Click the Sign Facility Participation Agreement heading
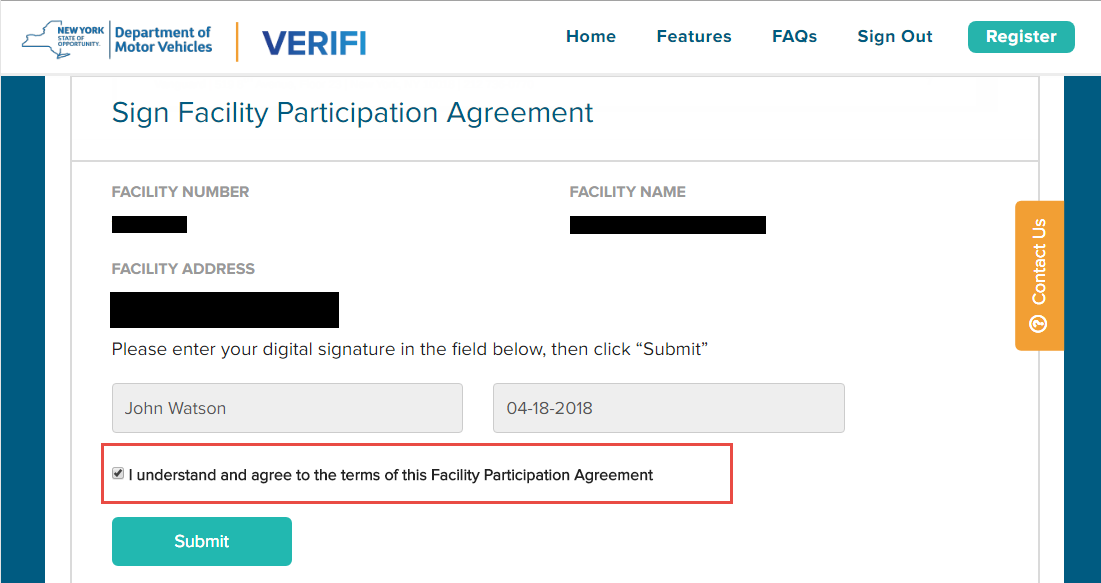The width and height of the screenshot is (1101, 583). (x=352, y=113)
